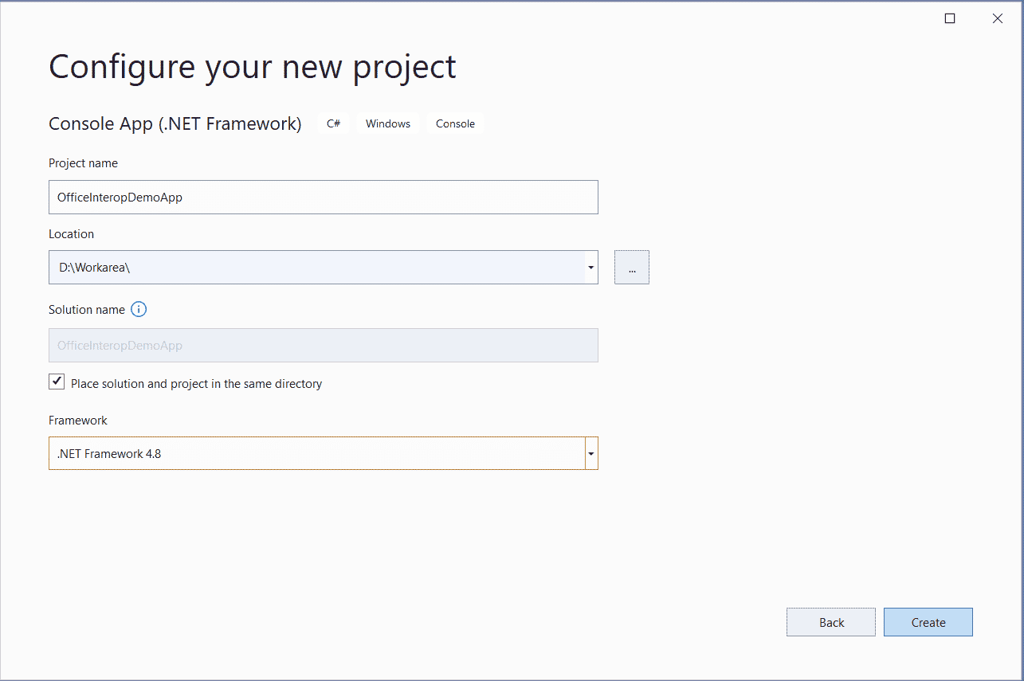Select the ".NET Framework 4.8" combo box
The height and width of the screenshot is (681, 1024).
click(300, 453)
